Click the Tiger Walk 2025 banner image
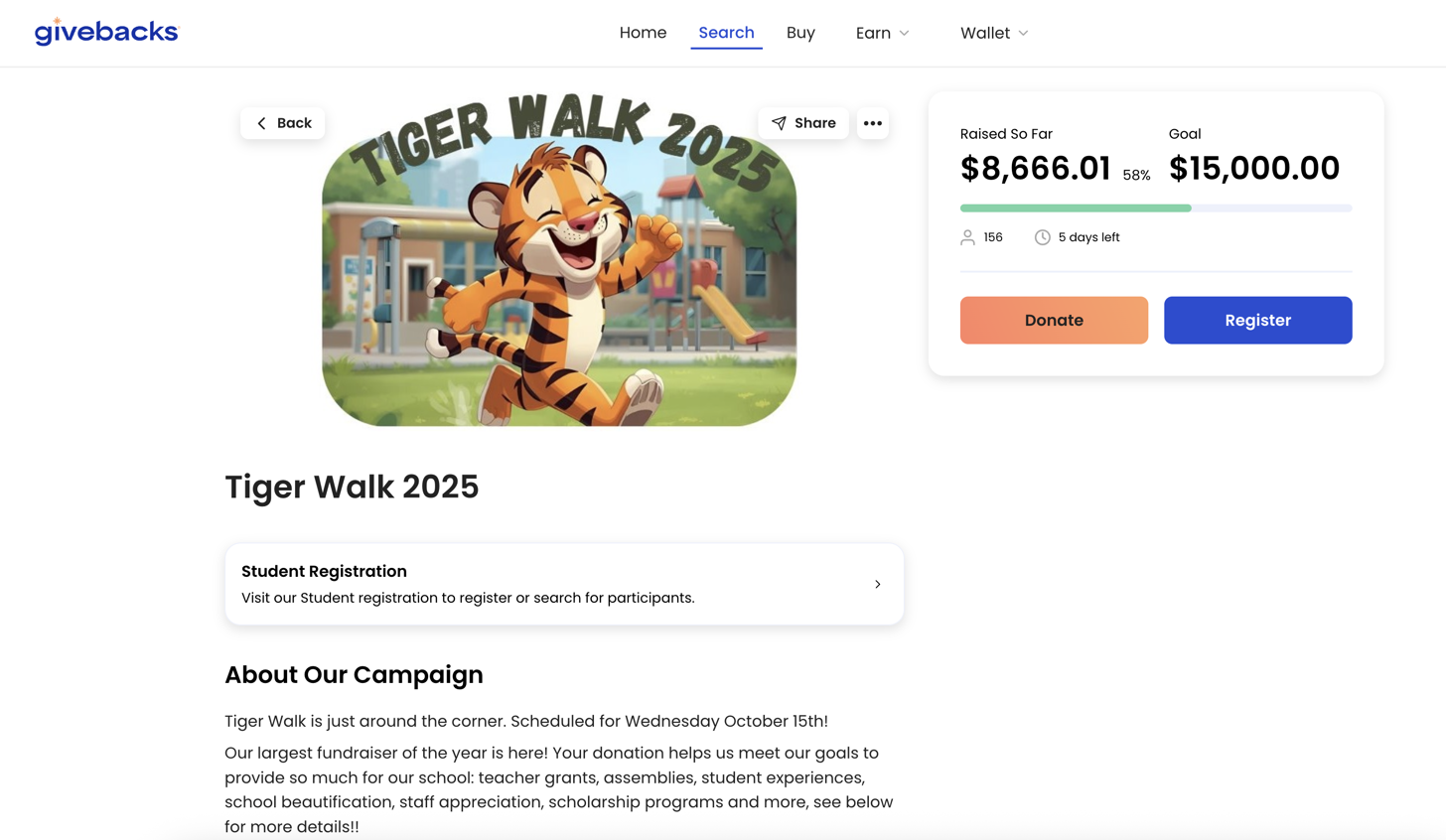1446x840 pixels. tap(559, 278)
